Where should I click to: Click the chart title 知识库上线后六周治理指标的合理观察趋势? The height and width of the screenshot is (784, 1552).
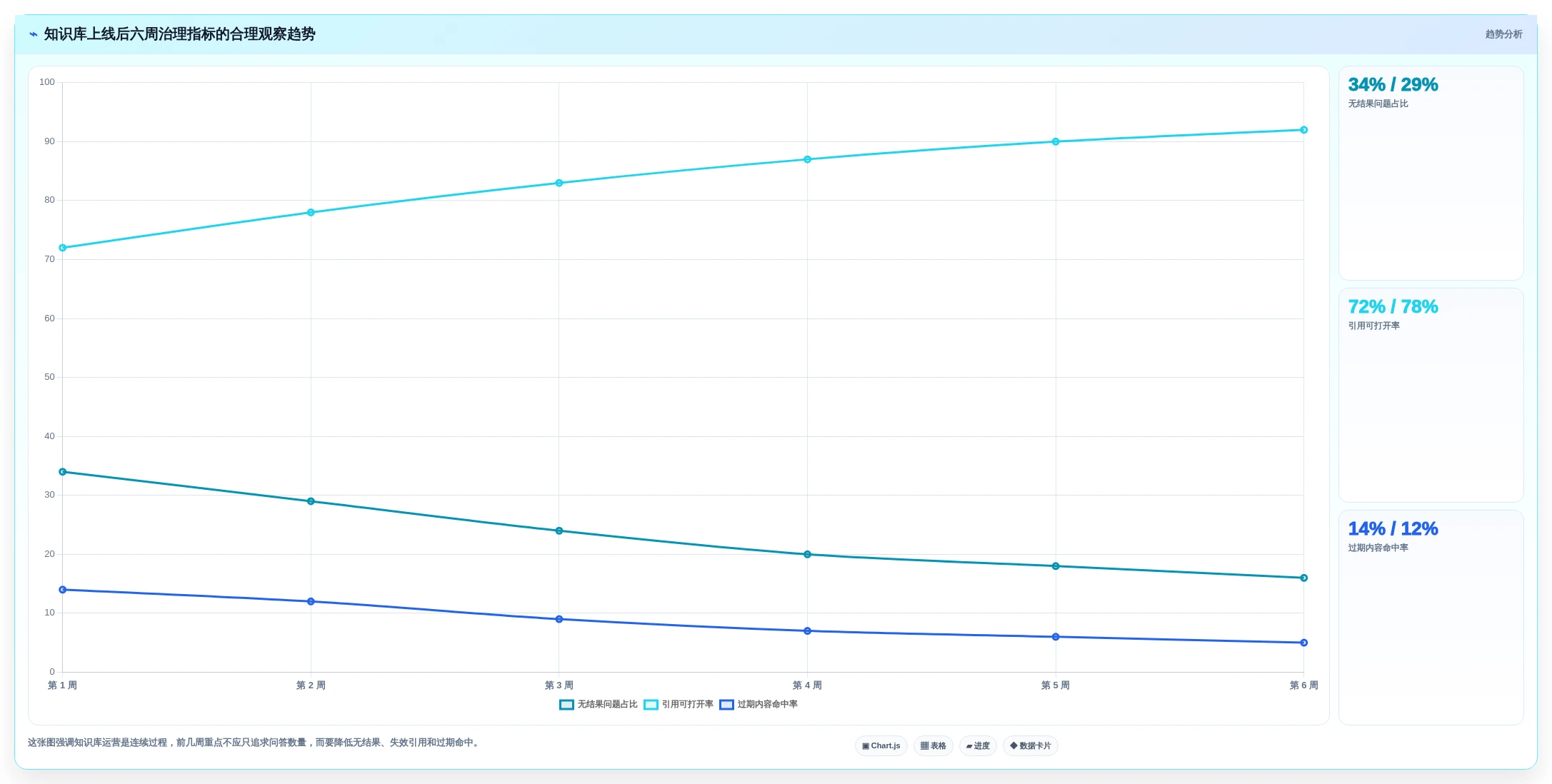(x=180, y=34)
